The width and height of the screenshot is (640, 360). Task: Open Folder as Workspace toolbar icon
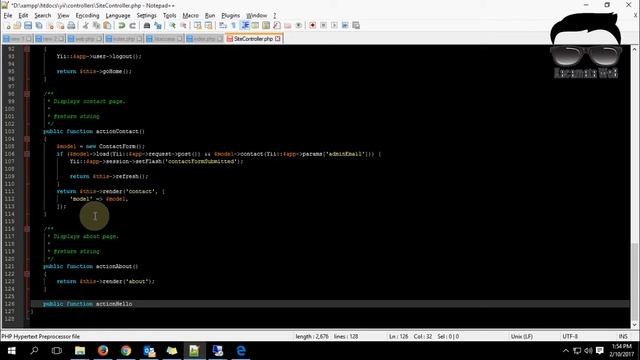[288, 25]
